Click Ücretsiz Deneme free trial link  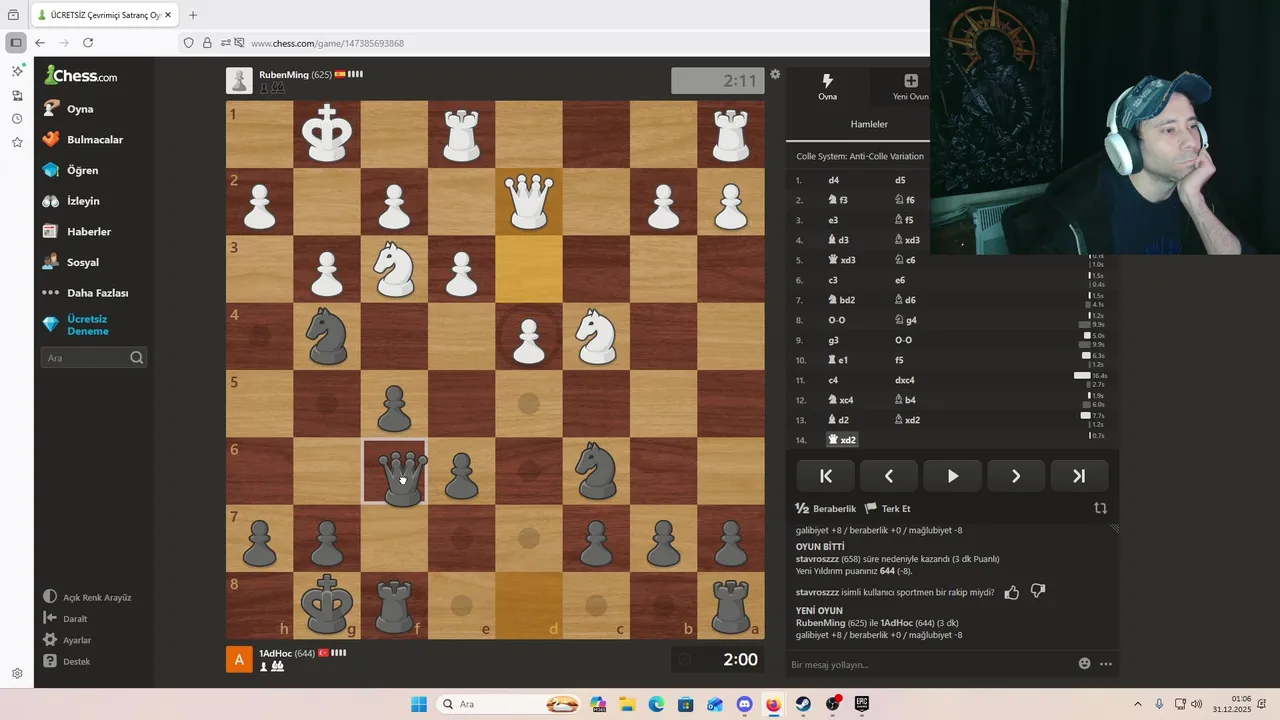[87, 325]
